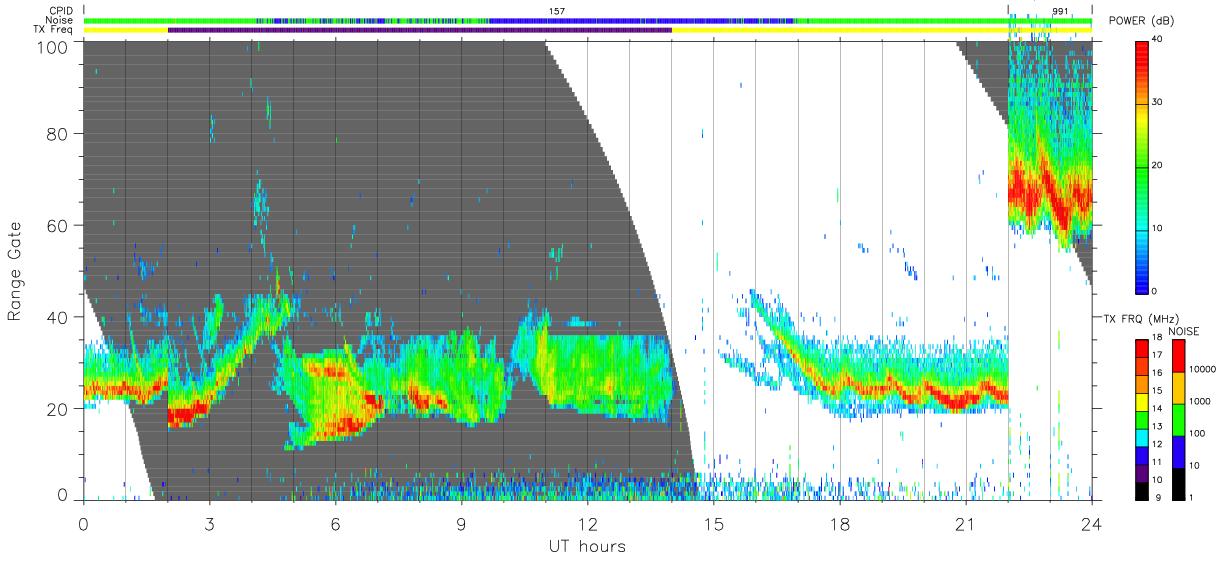
Task: Click the blue bottom of the POWER color bar
Action: point(1143,280)
